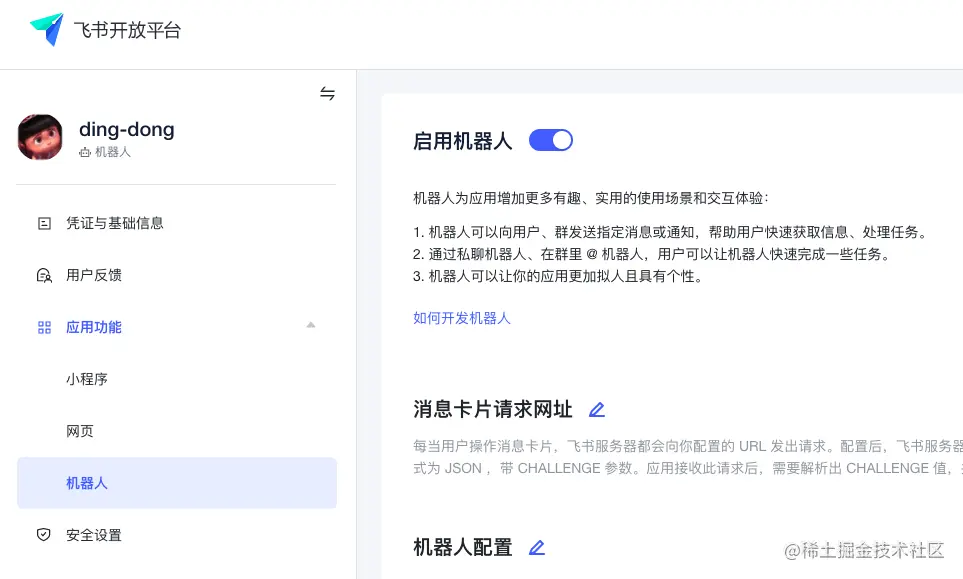Click the 用户反馈 icon in sidebar
Image resolution: width=963 pixels, height=579 pixels.
44,275
